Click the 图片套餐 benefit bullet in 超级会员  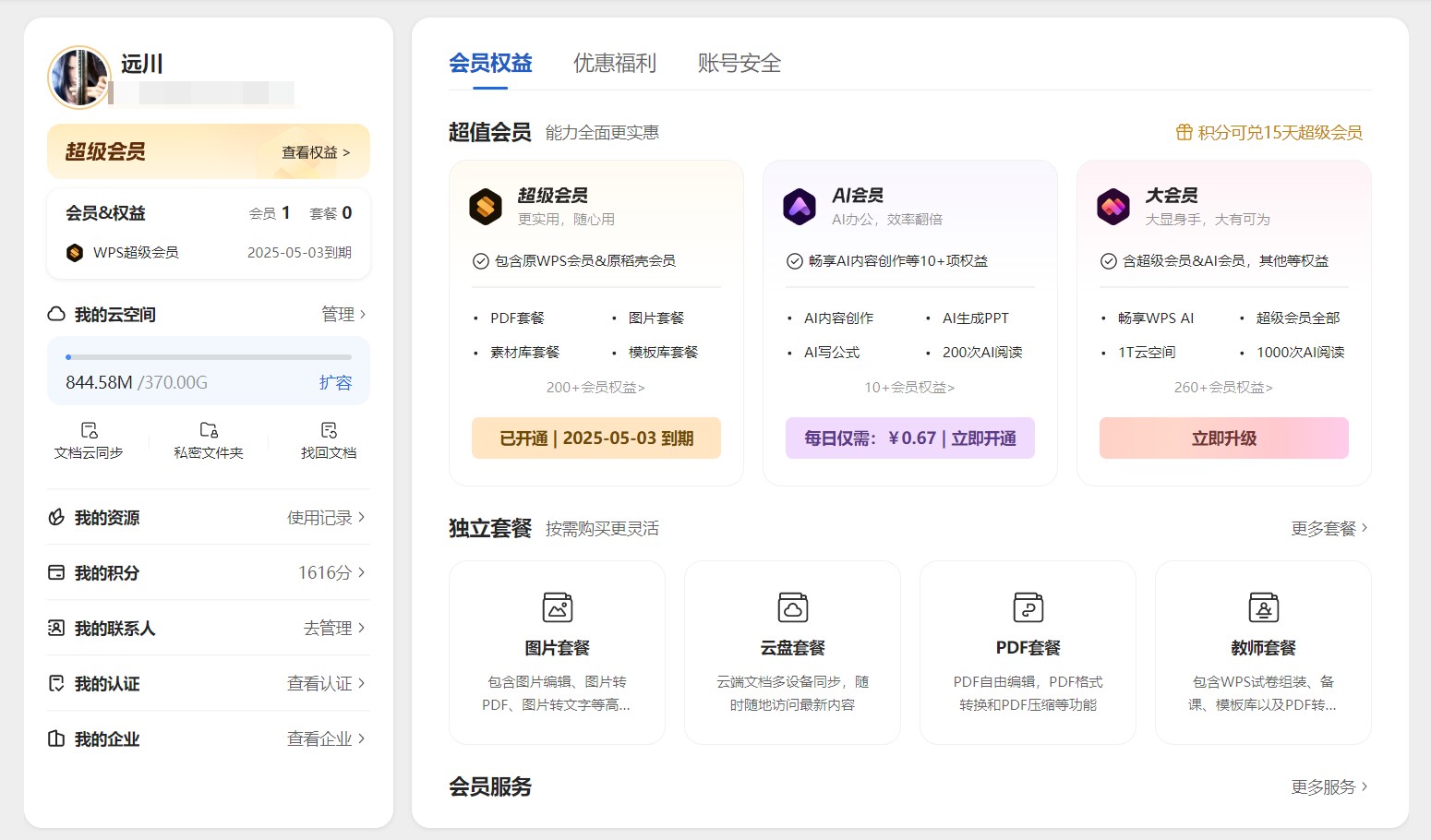[x=656, y=318]
